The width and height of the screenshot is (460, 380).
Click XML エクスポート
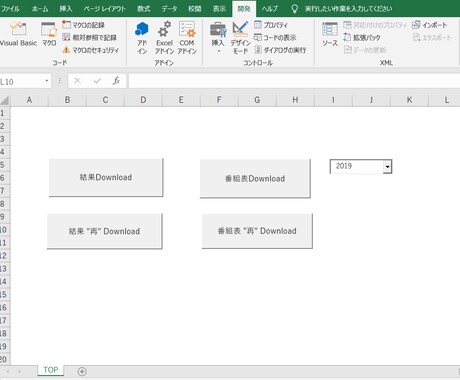pyautogui.click(x=432, y=37)
